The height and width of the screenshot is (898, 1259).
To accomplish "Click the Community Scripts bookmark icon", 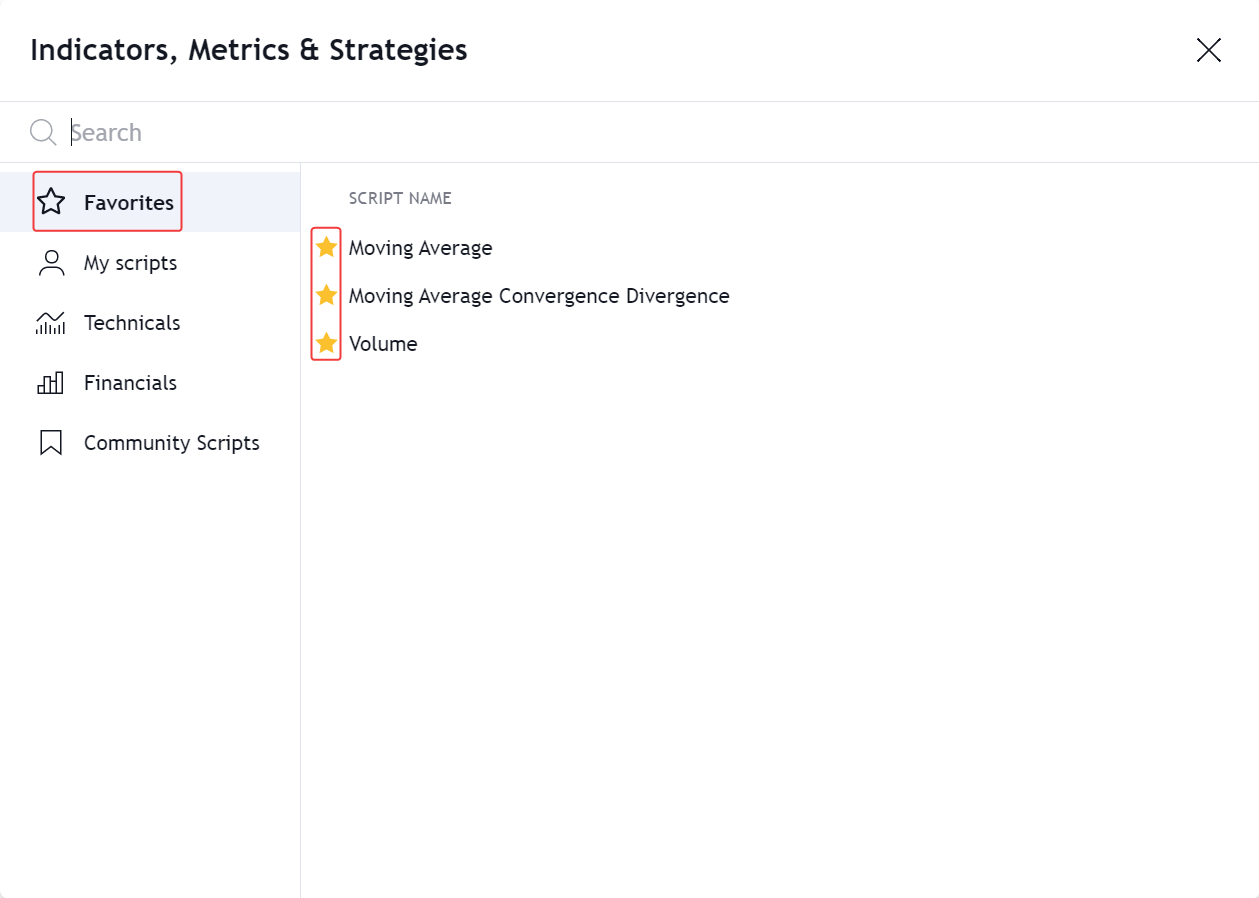I will [x=51, y=443].
